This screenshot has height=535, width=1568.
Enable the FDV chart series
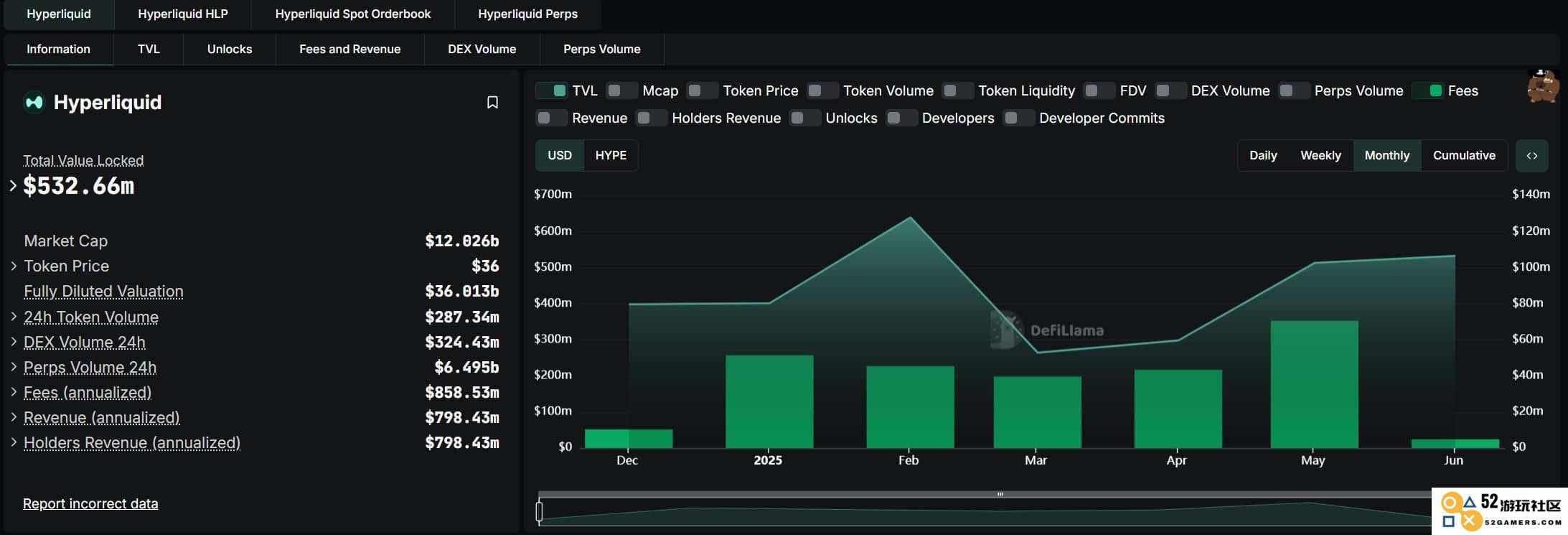(1099, 90)
